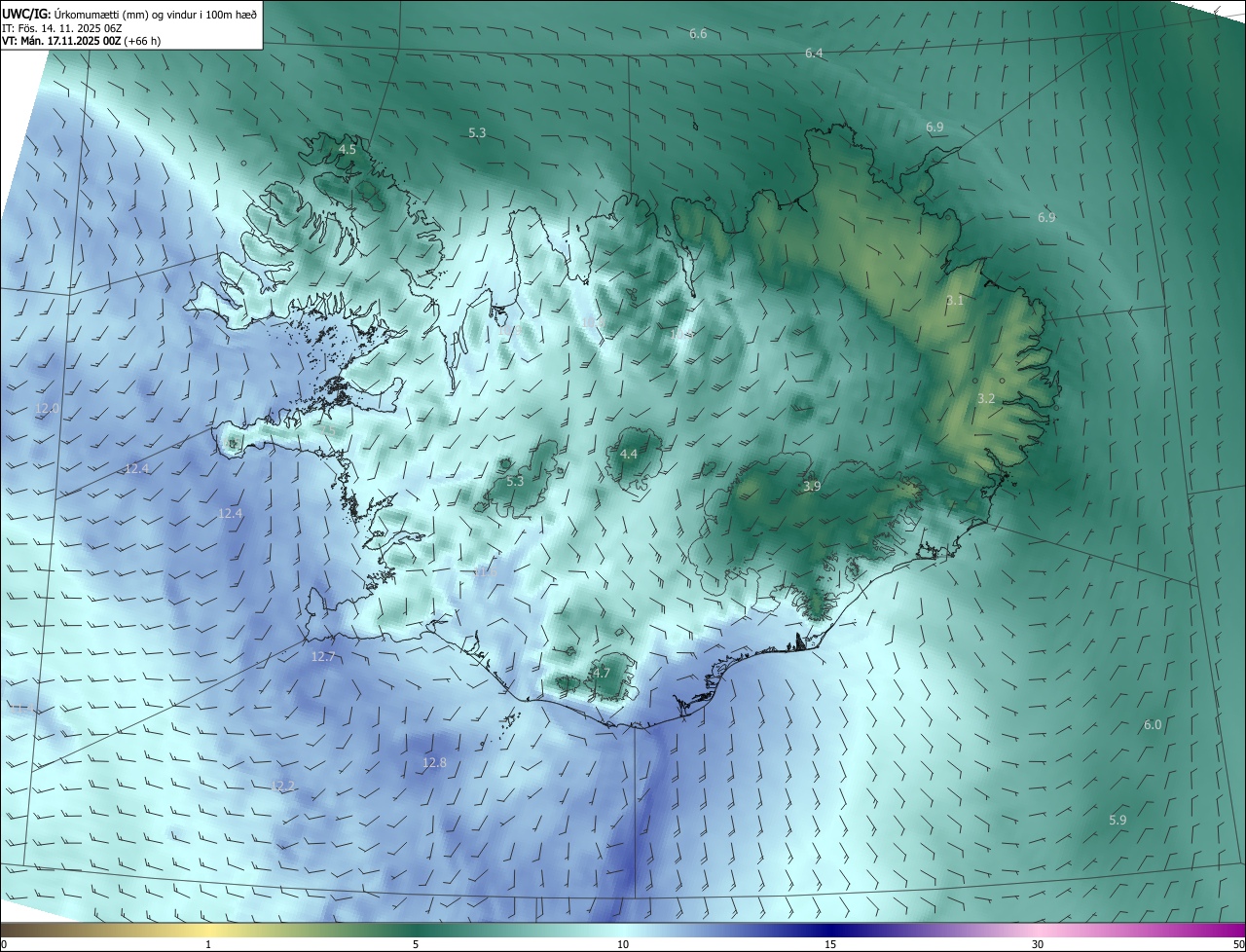Click the 4.7 value label

(601, 674)
